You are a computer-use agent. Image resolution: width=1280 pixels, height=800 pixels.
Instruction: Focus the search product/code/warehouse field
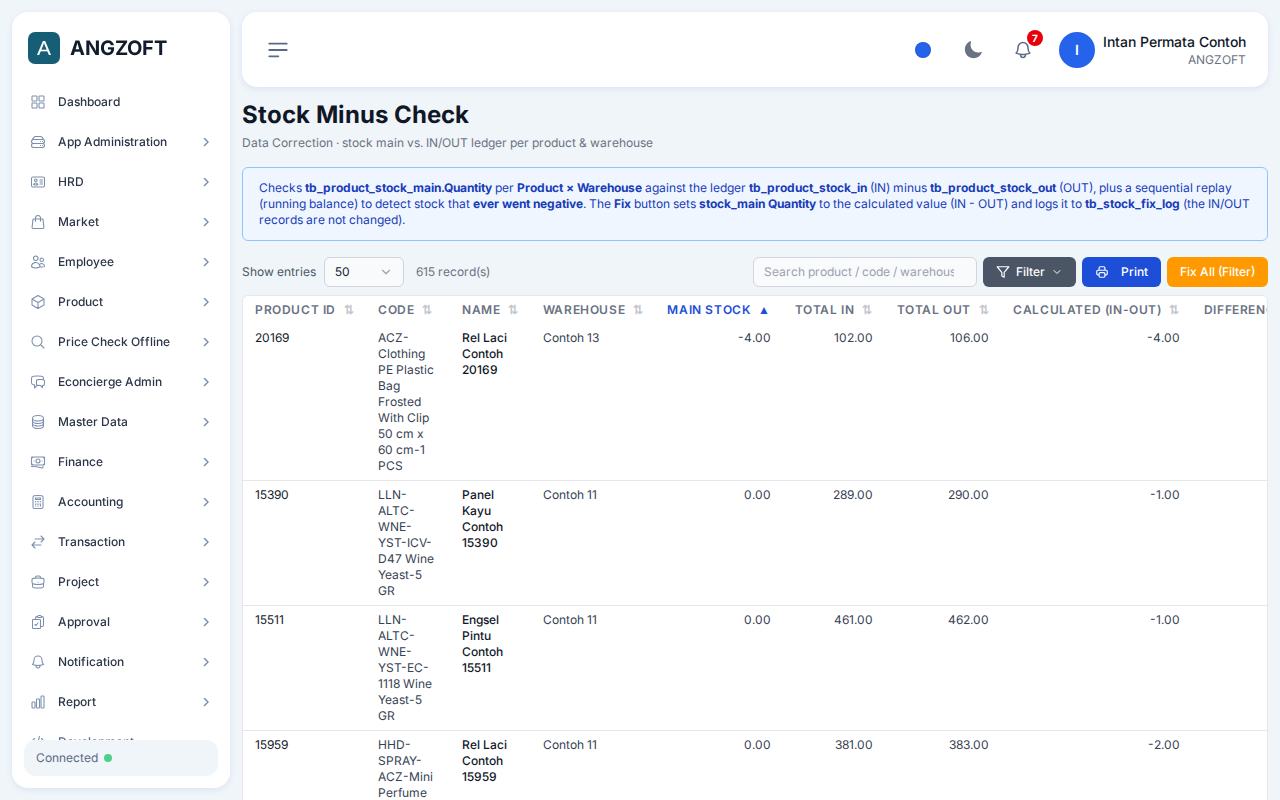coord(865,272)
